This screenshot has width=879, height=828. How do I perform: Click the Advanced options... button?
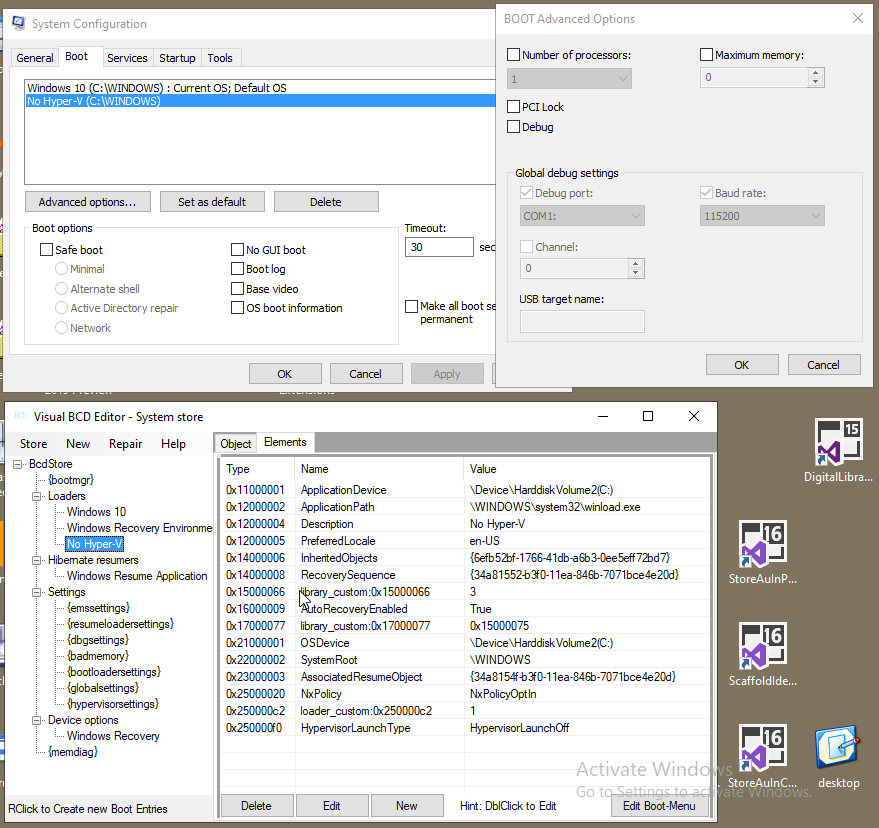pyautogui.click(x=87, y=202)
